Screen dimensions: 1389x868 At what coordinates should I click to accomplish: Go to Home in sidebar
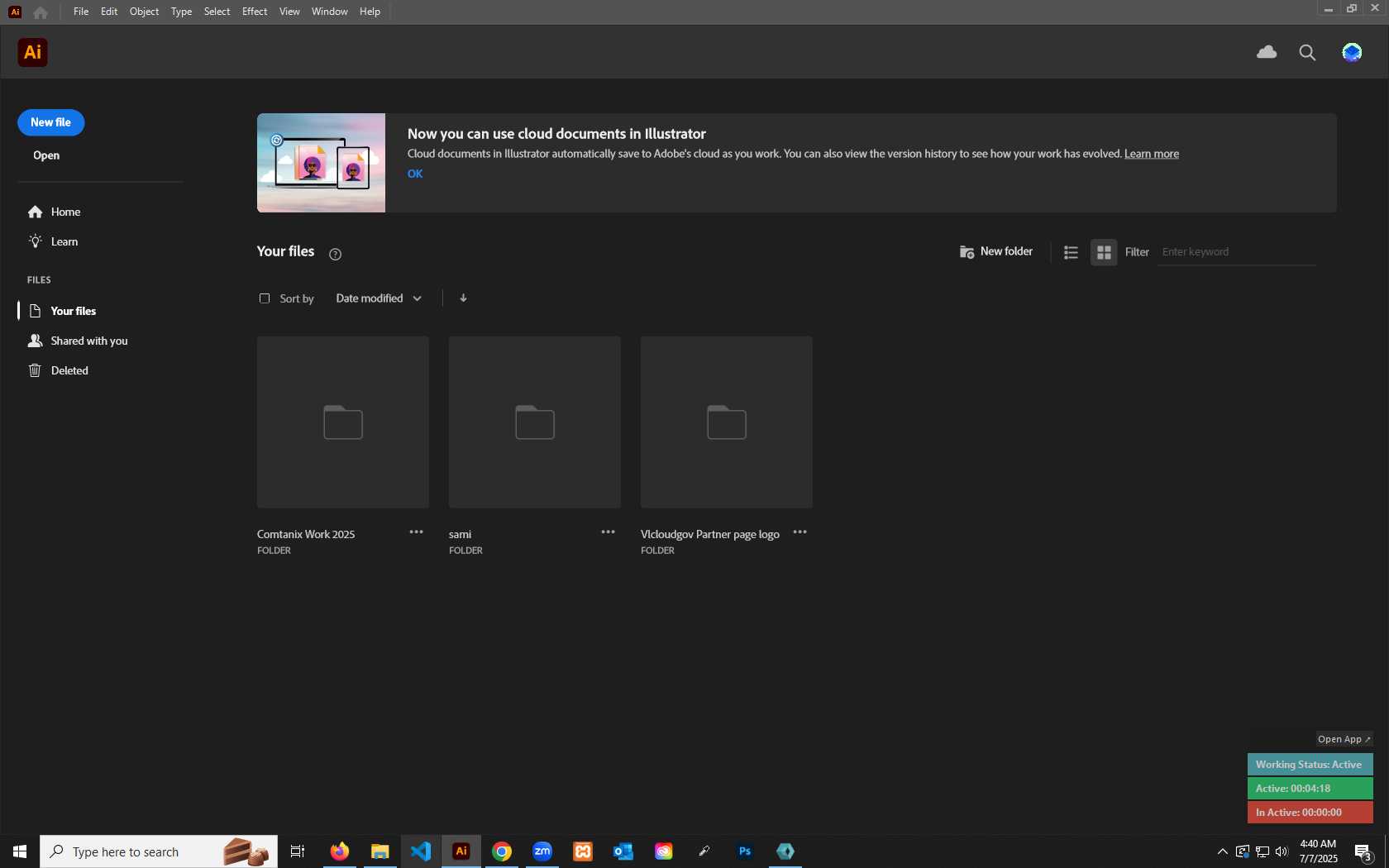pyautogui.click(x=55, y=212)
